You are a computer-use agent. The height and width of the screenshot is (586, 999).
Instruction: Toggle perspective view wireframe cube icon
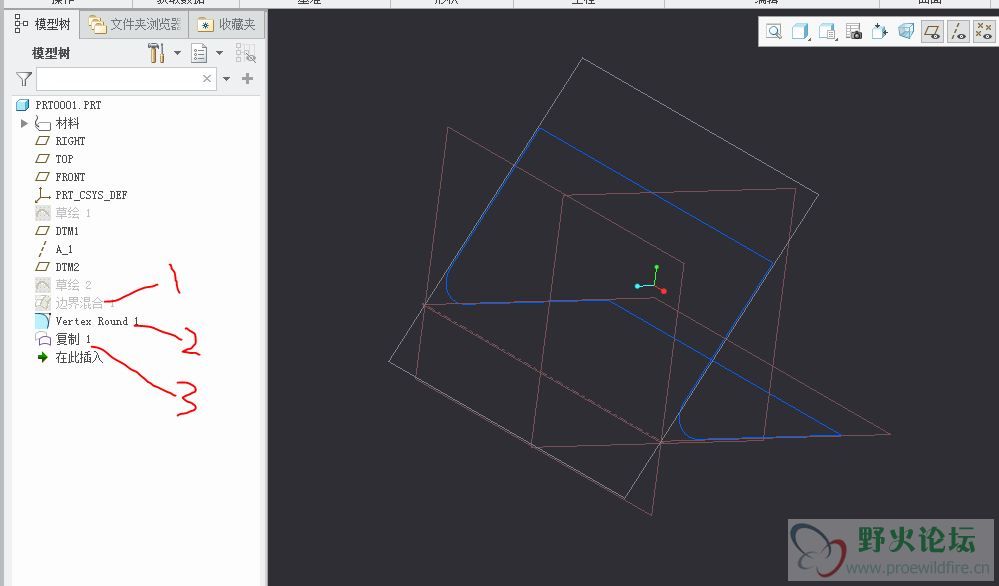[906, 31]
